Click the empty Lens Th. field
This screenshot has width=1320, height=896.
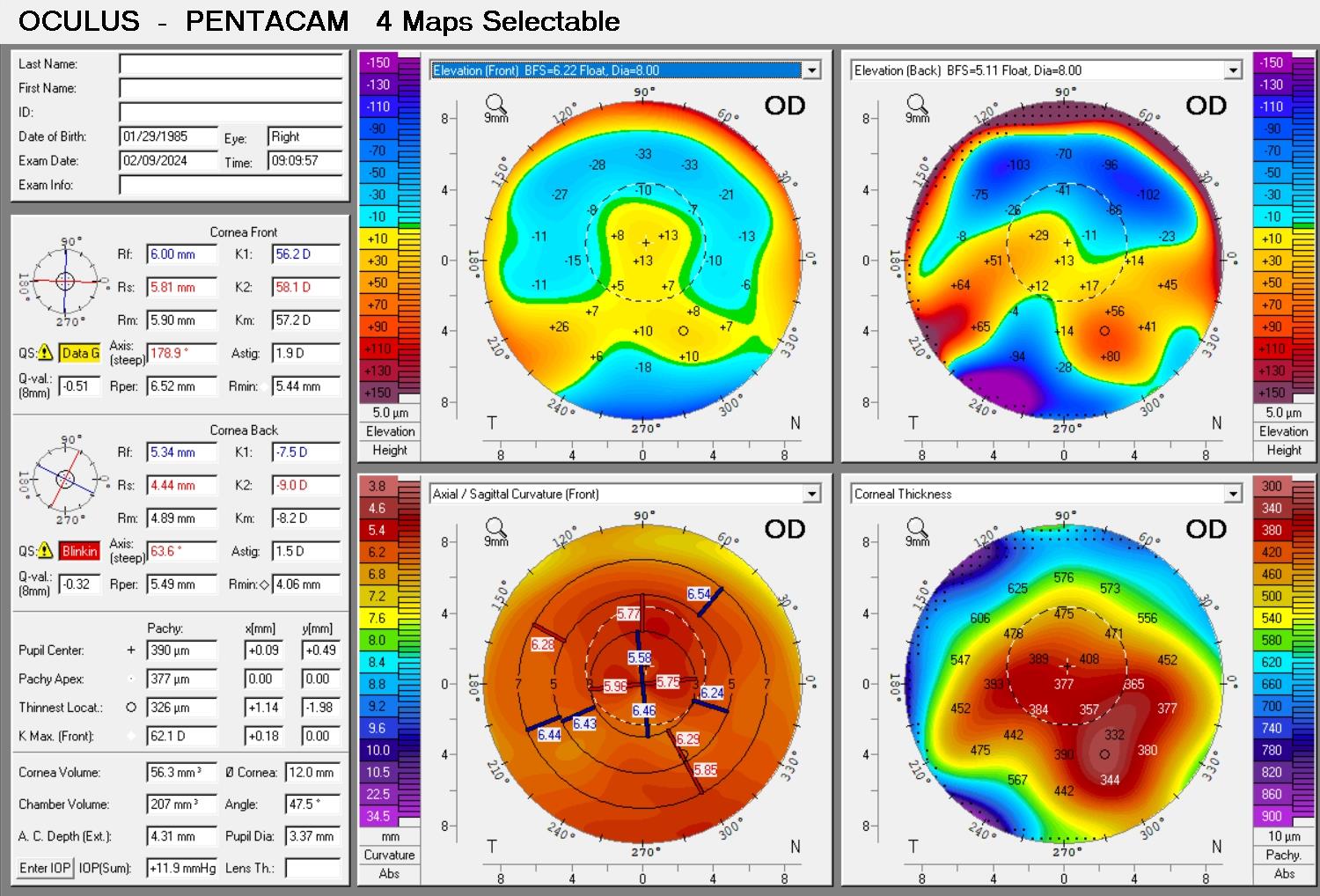pos(312,868)
